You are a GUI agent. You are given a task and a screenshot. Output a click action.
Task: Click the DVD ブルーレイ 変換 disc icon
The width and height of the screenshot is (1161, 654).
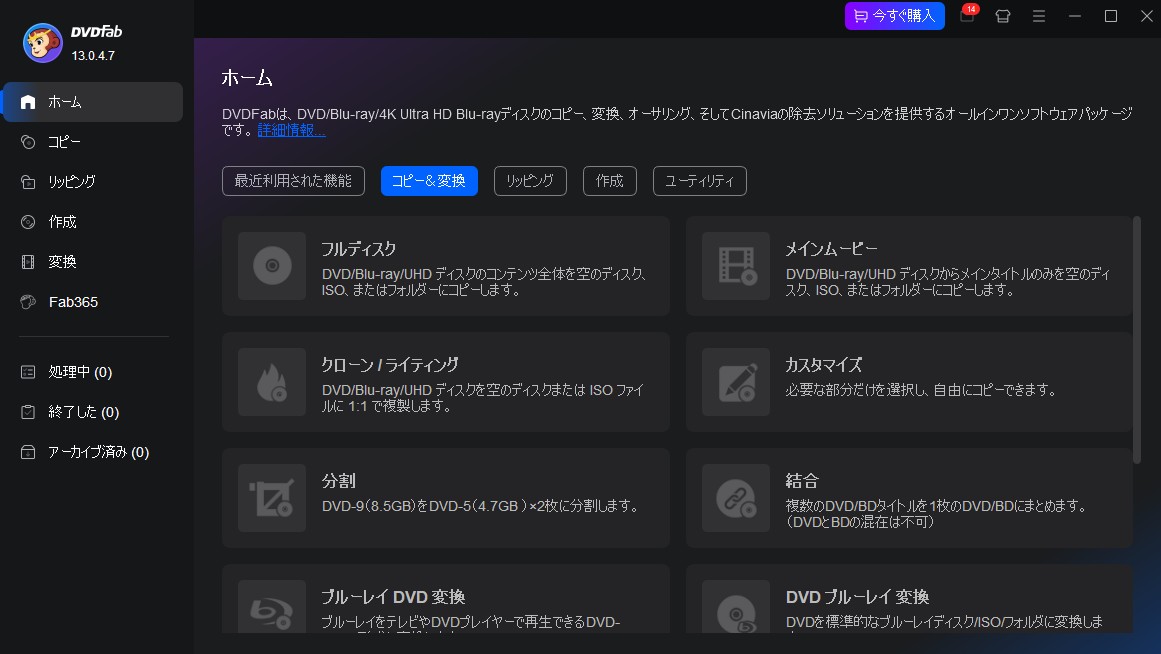(736, 607)
